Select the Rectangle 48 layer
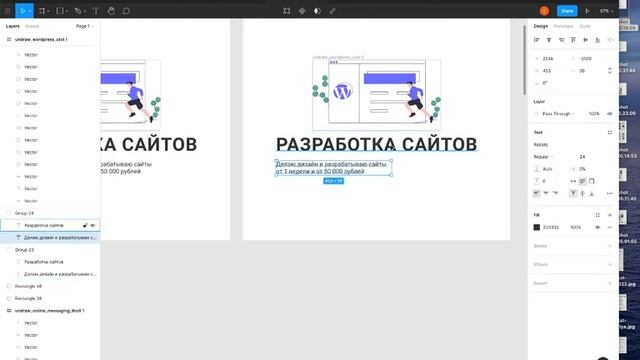Viewport: 640px width, 360px height. tap(50, 286)
